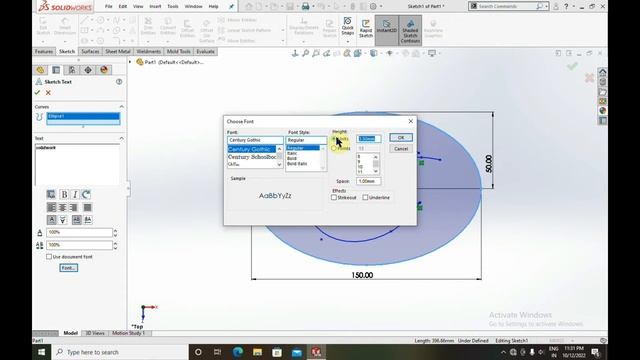Align sketch text left

[x=51, y=207]
